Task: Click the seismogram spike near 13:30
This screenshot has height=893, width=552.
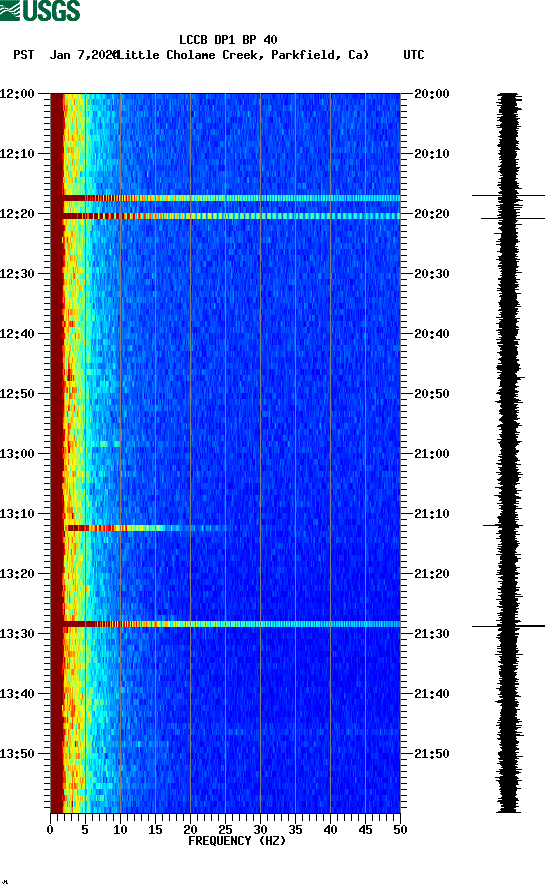Action: pos(508,626)
